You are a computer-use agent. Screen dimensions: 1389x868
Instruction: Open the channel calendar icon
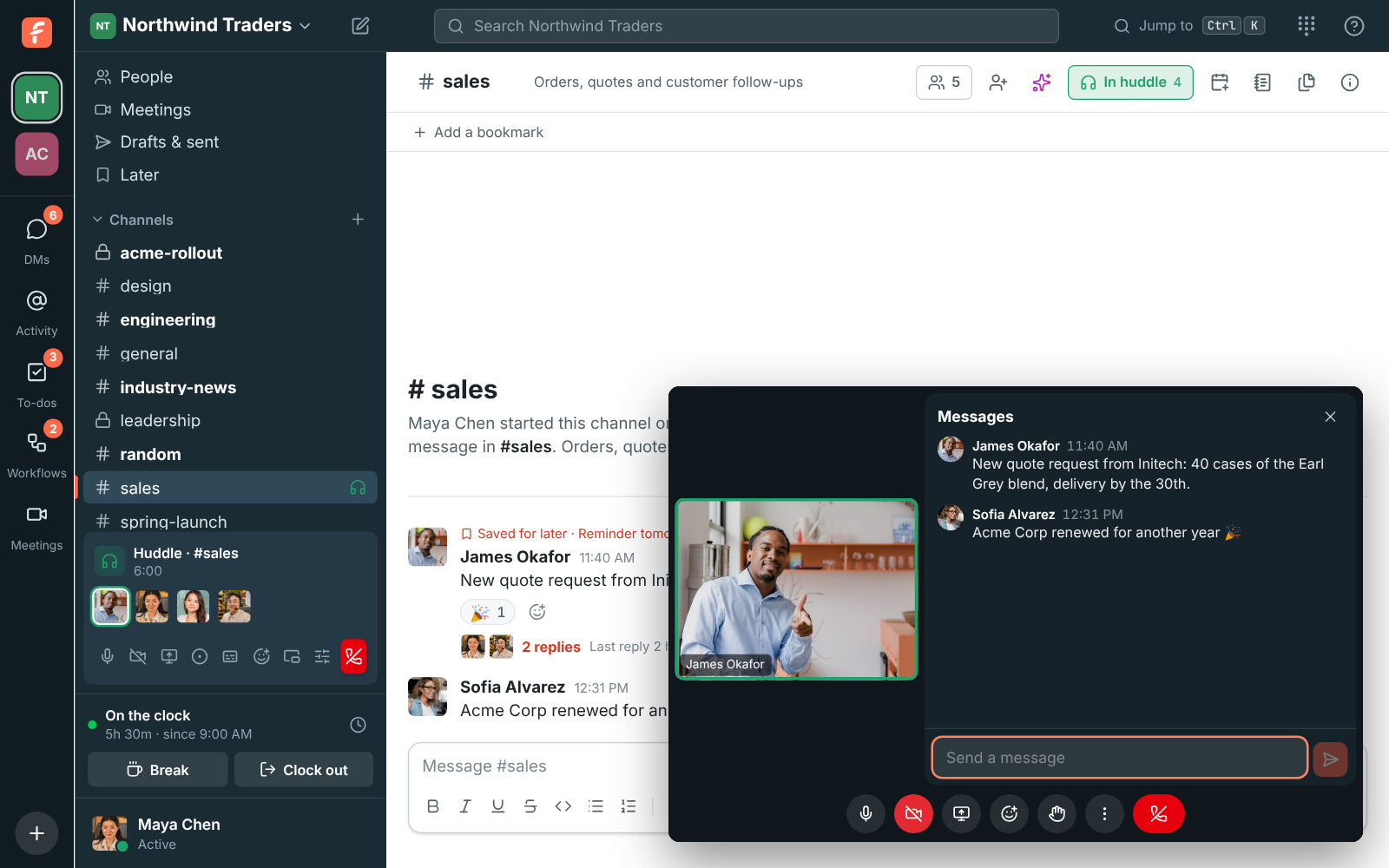click(x=1220, y=82)
